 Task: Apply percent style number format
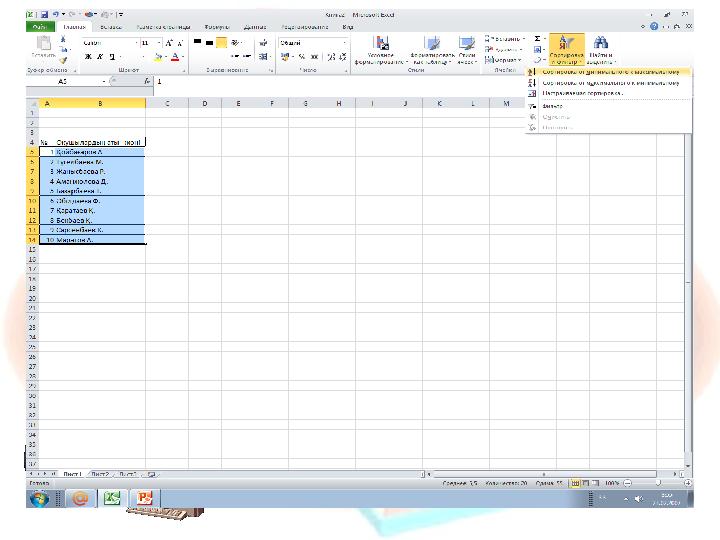(302, 57)
